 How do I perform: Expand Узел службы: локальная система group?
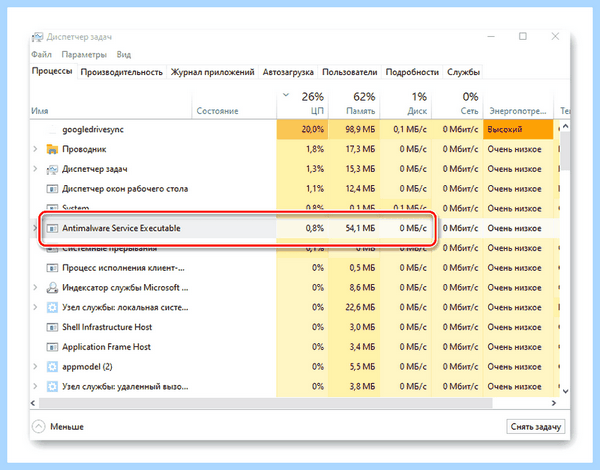click(35, 307)
